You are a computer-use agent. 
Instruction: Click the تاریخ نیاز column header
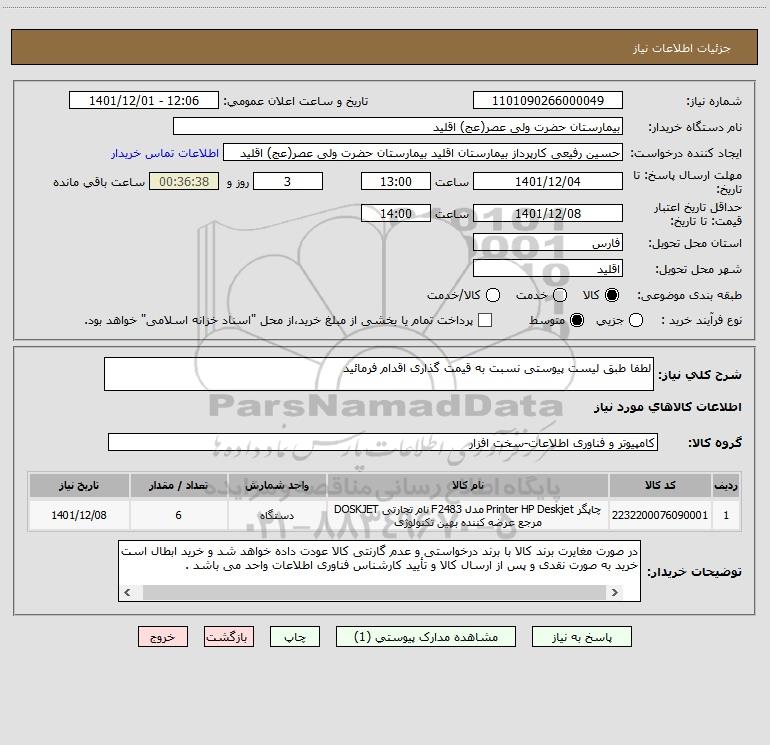tap(79, 486)
